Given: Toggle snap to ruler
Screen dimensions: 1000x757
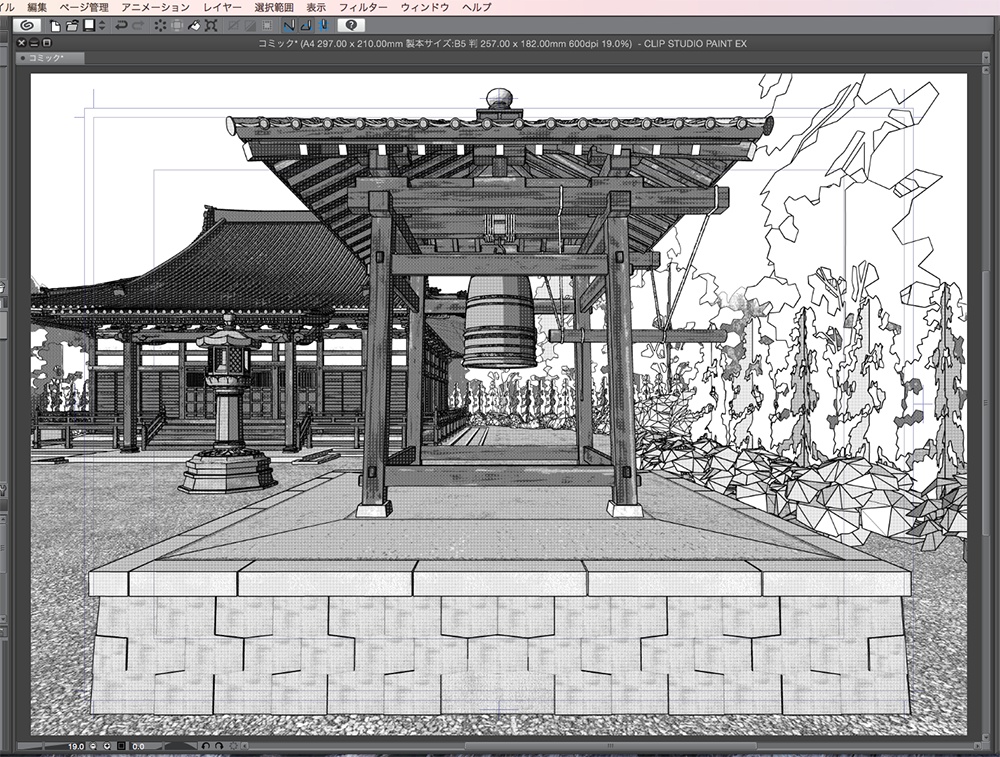Looking at the screenshot, I should click(x=289, y=27).
